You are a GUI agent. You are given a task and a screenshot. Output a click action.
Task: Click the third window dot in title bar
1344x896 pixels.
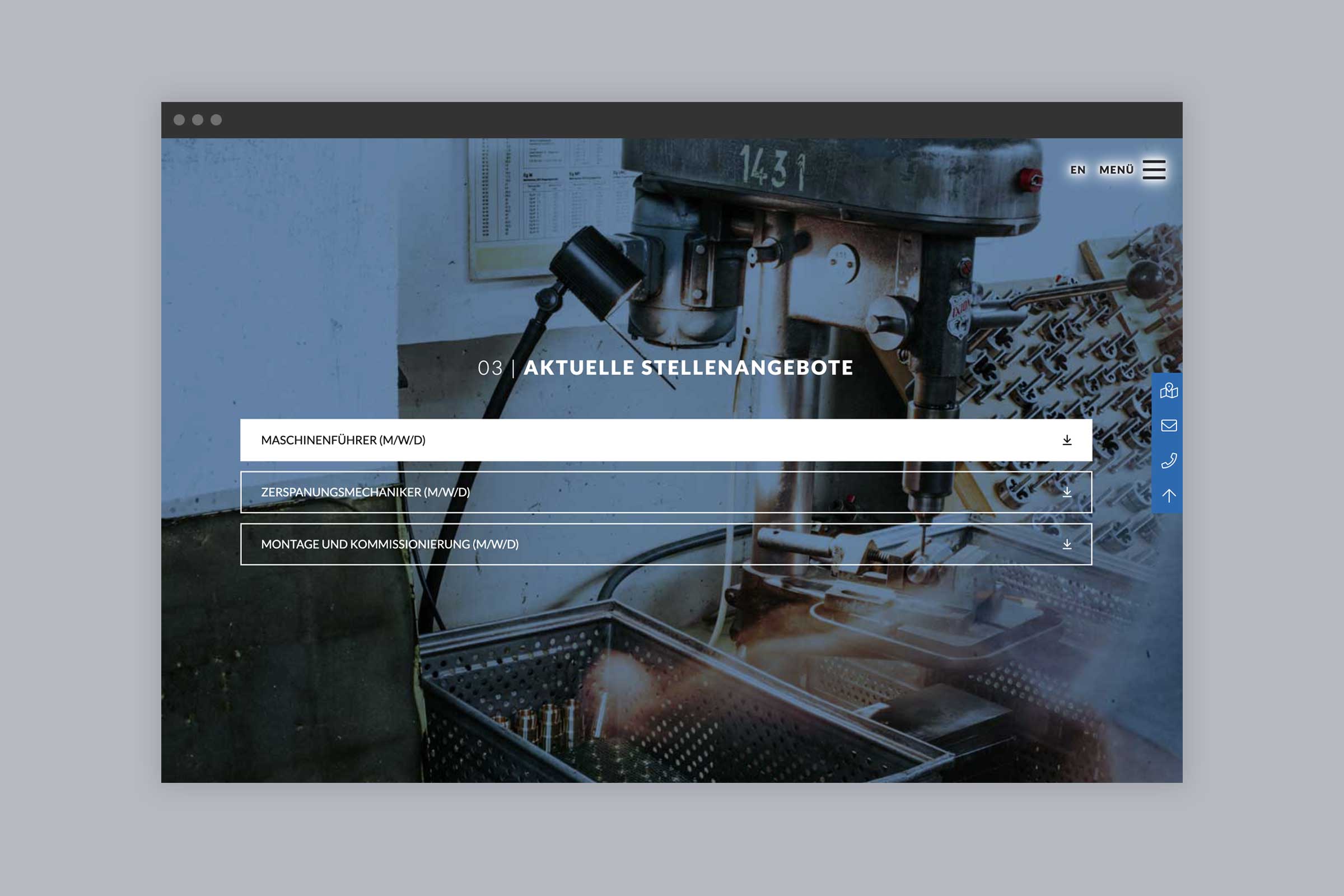pyautogui.click(x=216, y=120)
